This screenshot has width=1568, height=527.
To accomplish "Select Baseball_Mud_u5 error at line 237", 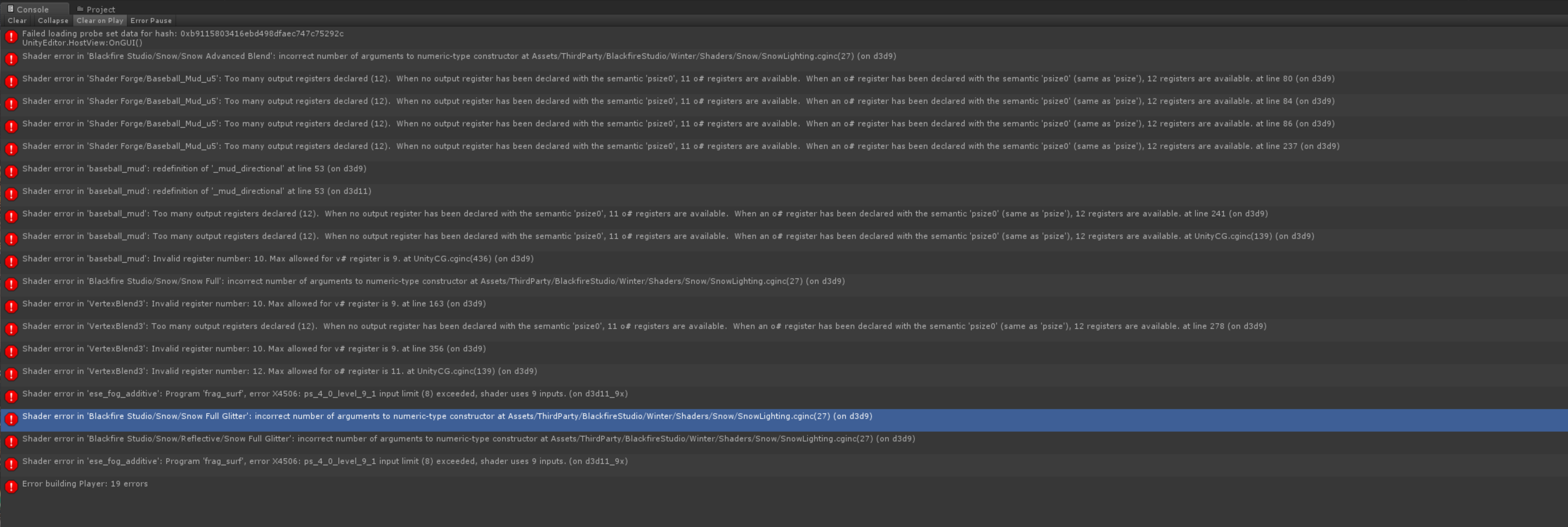I will (681, 146).
